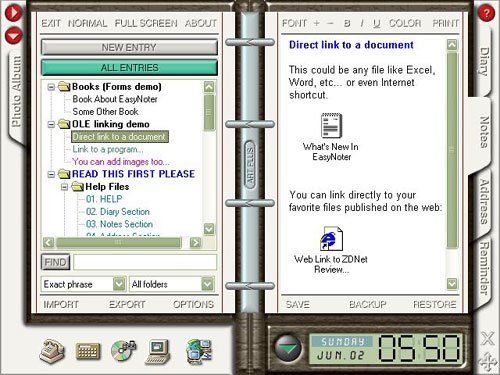Click the search text field beside FIND
Screen dimensions: 500x375
(145, 262)
